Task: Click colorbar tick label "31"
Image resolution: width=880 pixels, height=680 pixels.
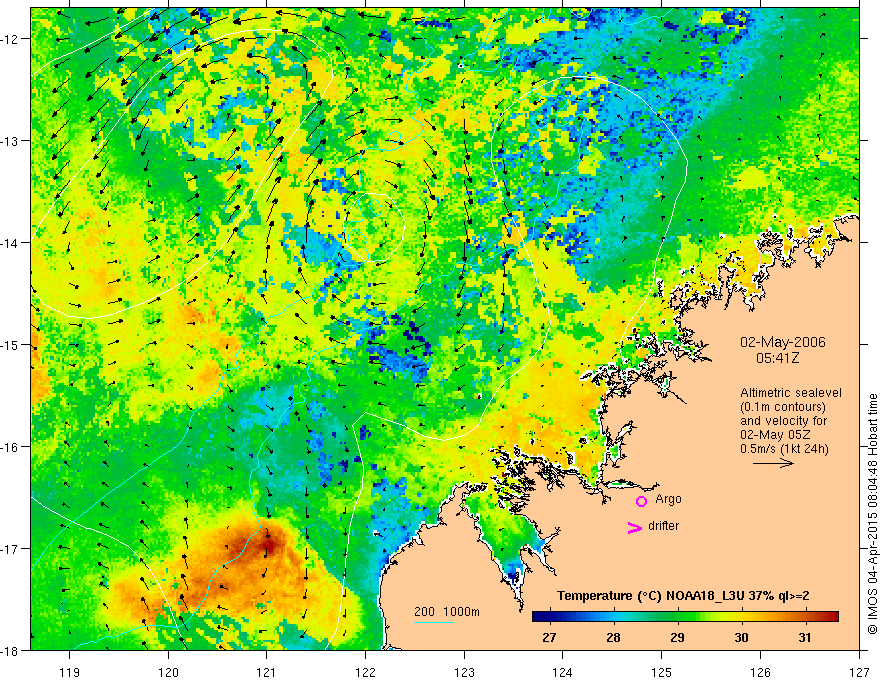Action: pyautogui.click(x=805, y=637)
